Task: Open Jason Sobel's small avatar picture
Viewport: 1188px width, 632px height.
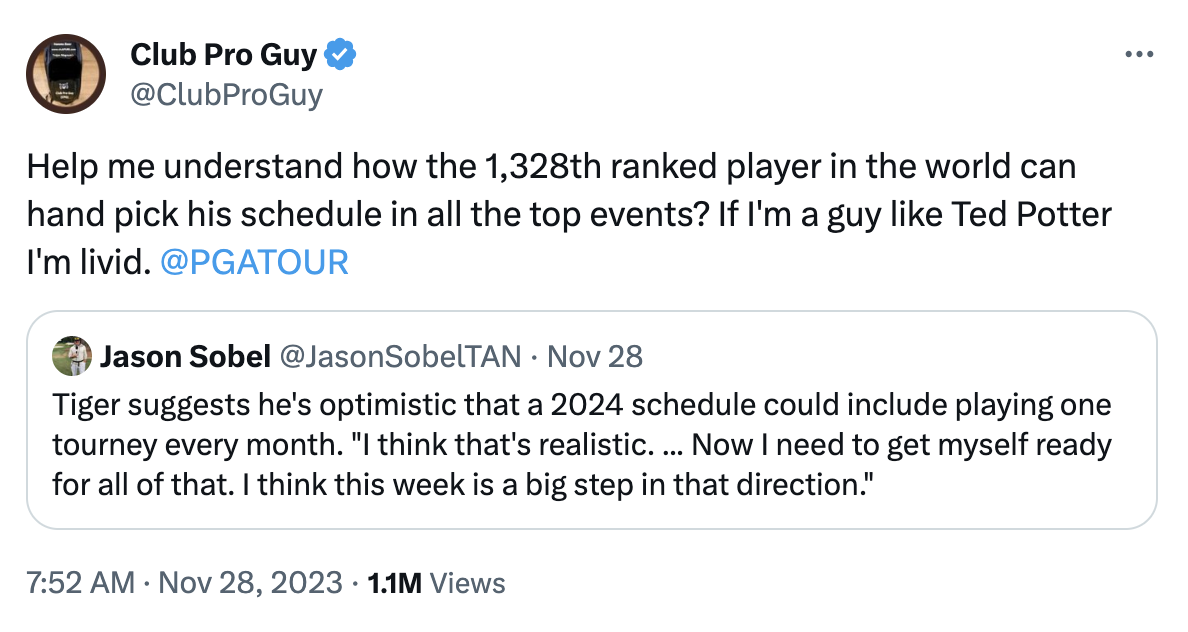Action: pyautogui.click(x=72, y=356)
